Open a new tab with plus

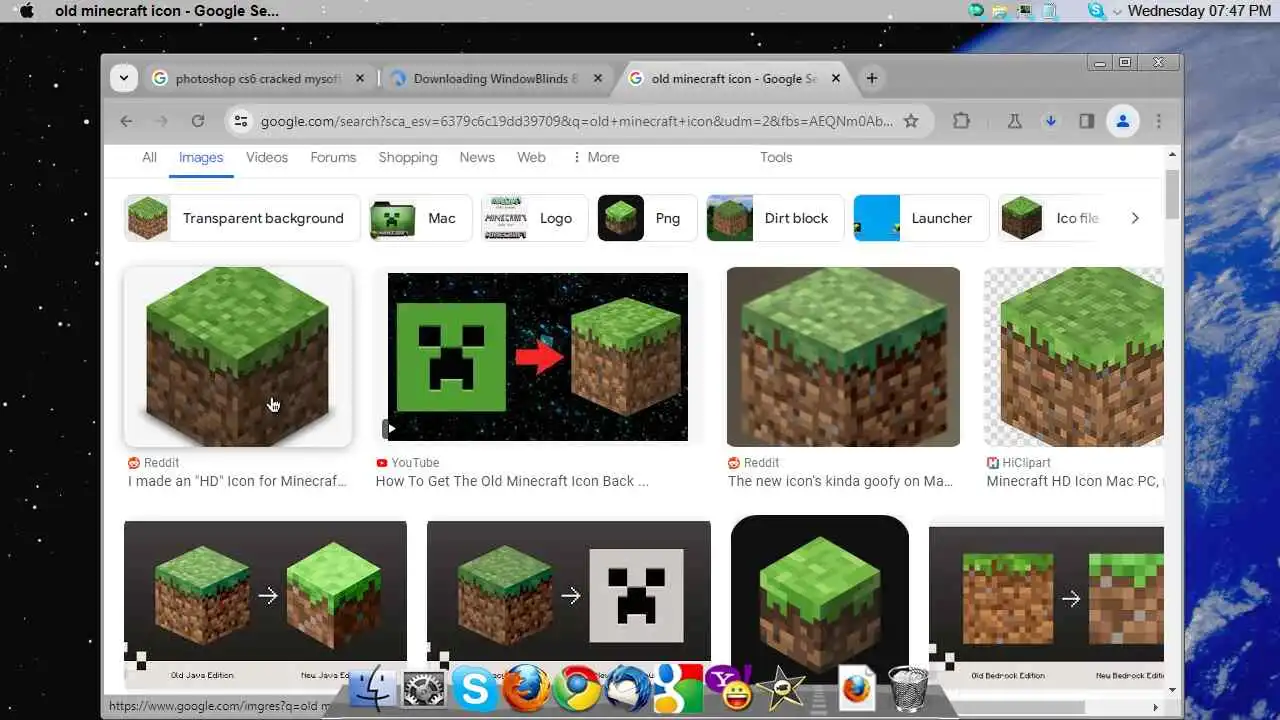pos(872,78)
